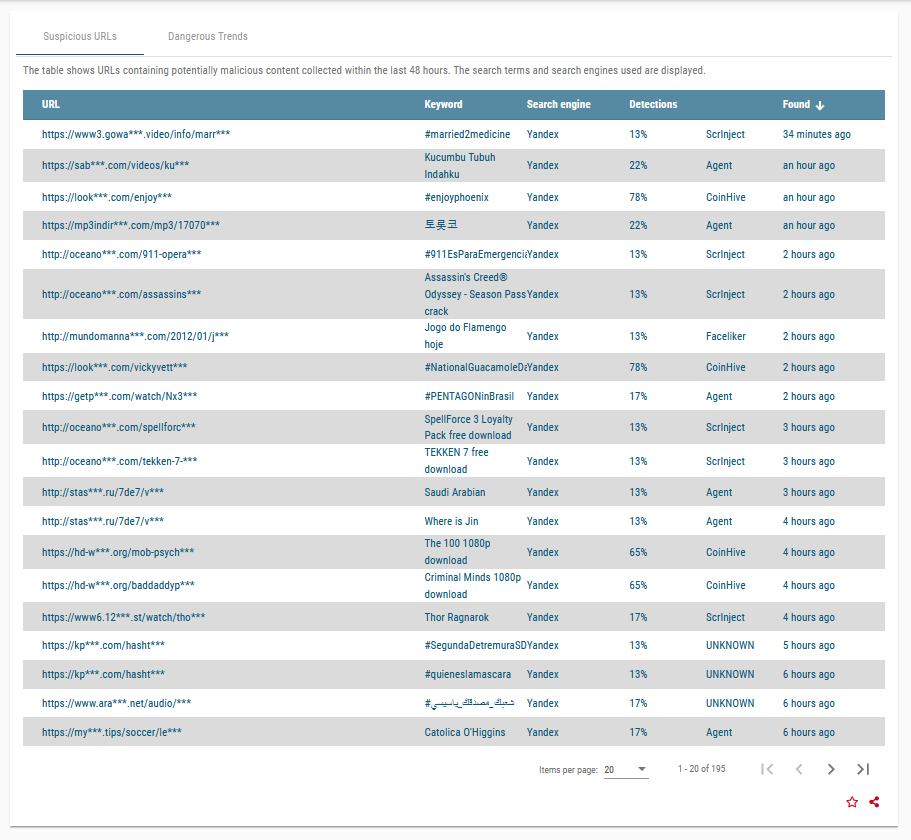Open the Items per page dropdown
The width and height of the screenshot is (911, 840).
click(626, 769)
